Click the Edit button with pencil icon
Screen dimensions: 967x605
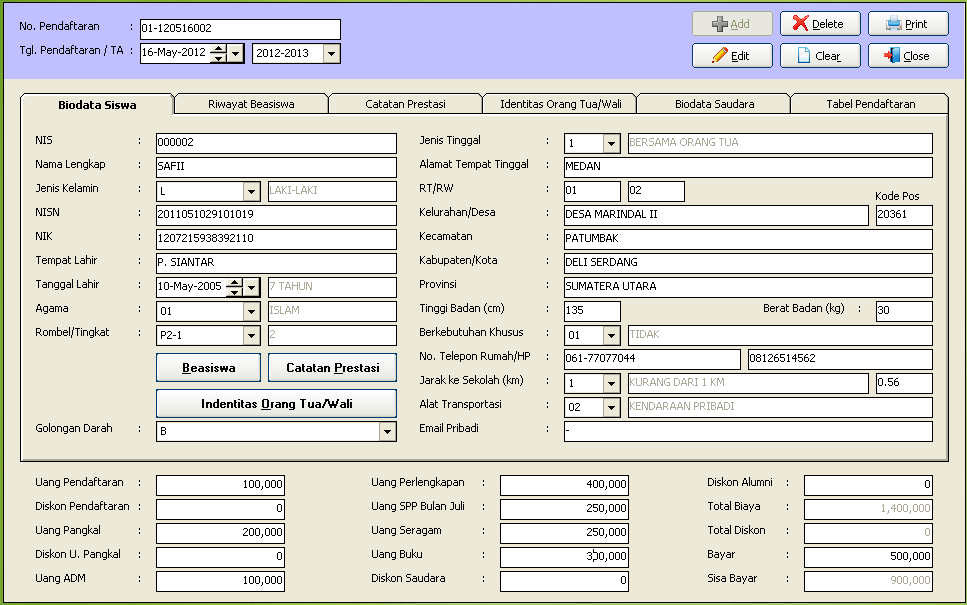pyautogui.click(x=732, y=56)
